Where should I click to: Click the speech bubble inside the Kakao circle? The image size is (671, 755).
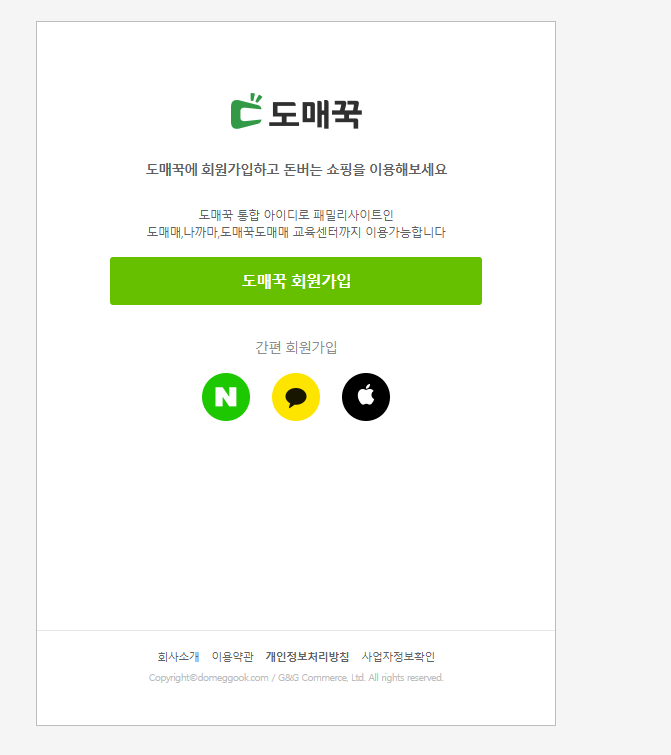(296, 398)
